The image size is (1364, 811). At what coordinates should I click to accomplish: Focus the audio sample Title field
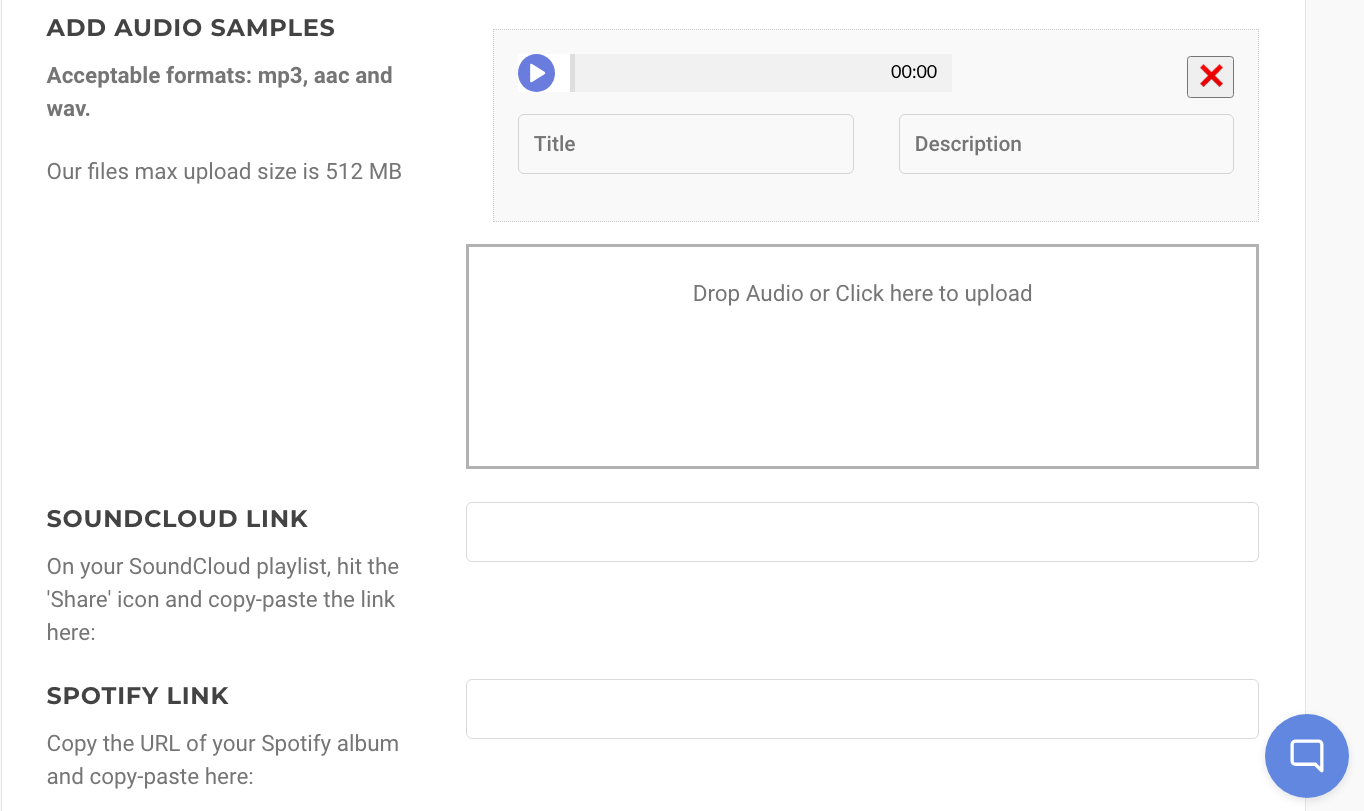coord(685,144)
